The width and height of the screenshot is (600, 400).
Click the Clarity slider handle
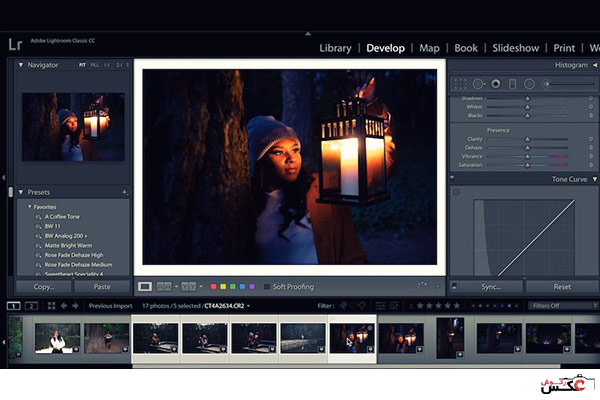coord(527,139)
